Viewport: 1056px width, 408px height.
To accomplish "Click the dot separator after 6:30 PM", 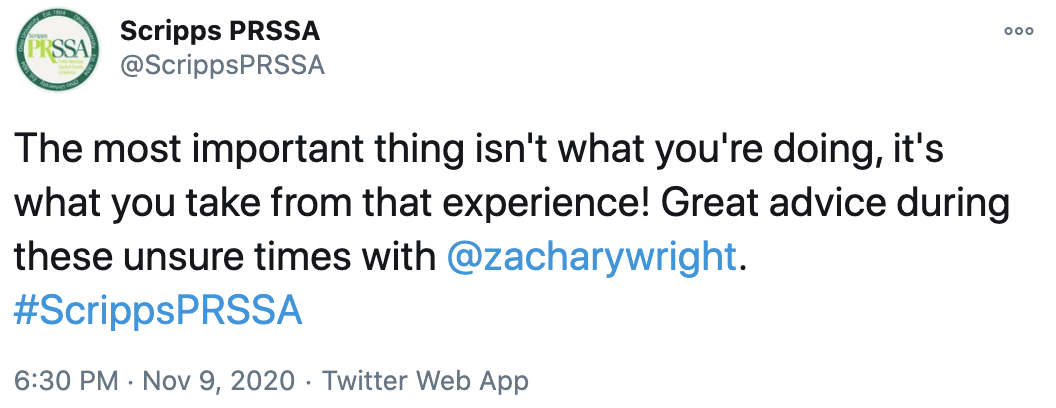I will tap(132, 381).
